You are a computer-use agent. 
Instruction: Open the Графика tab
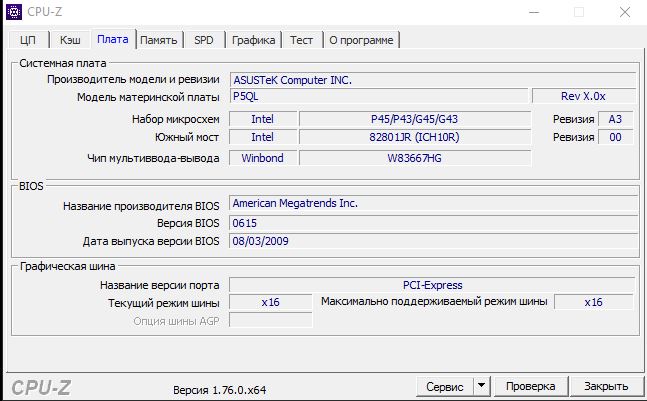tap(254, 40)
